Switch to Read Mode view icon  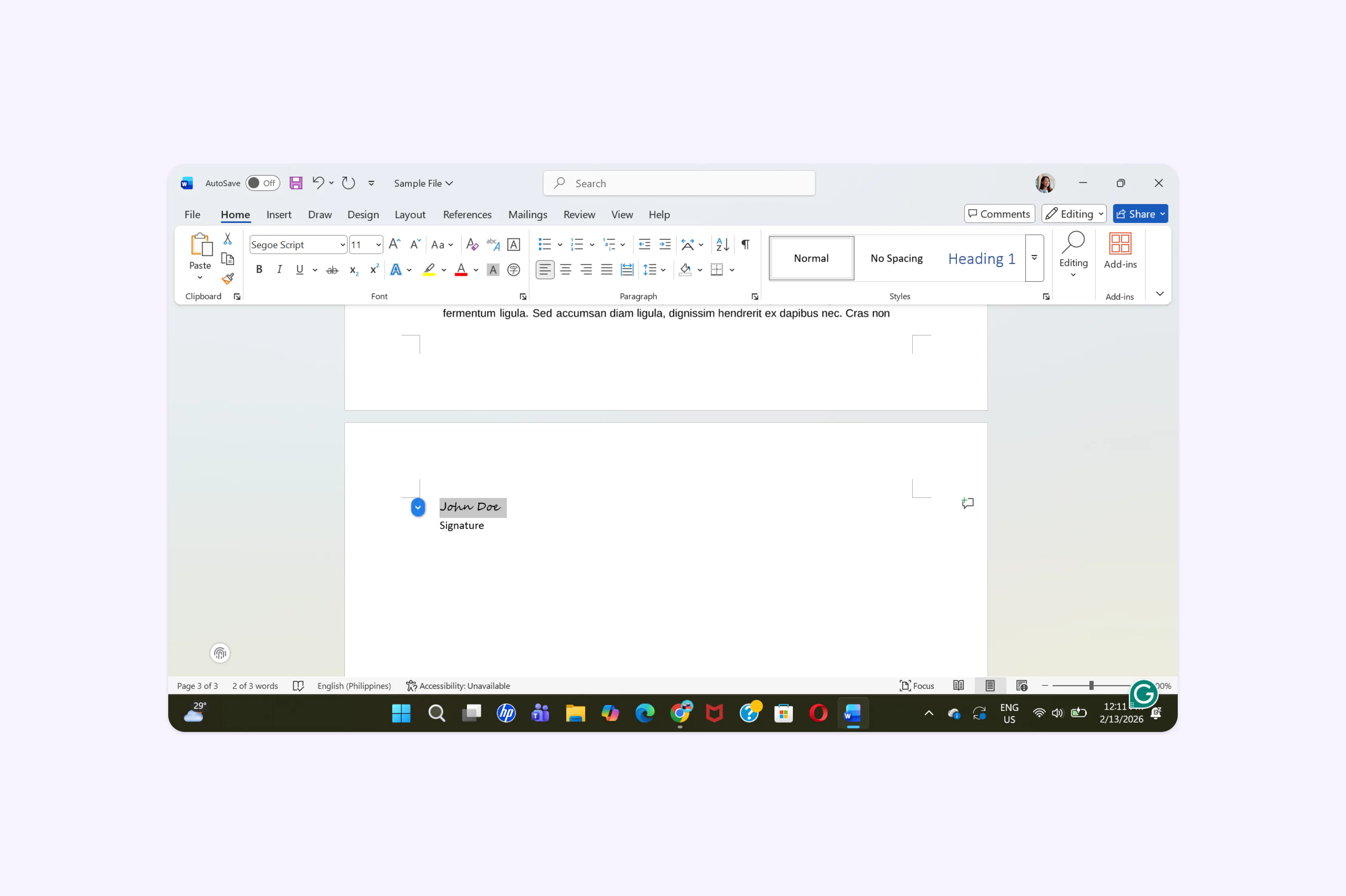[x=958, y=685]
